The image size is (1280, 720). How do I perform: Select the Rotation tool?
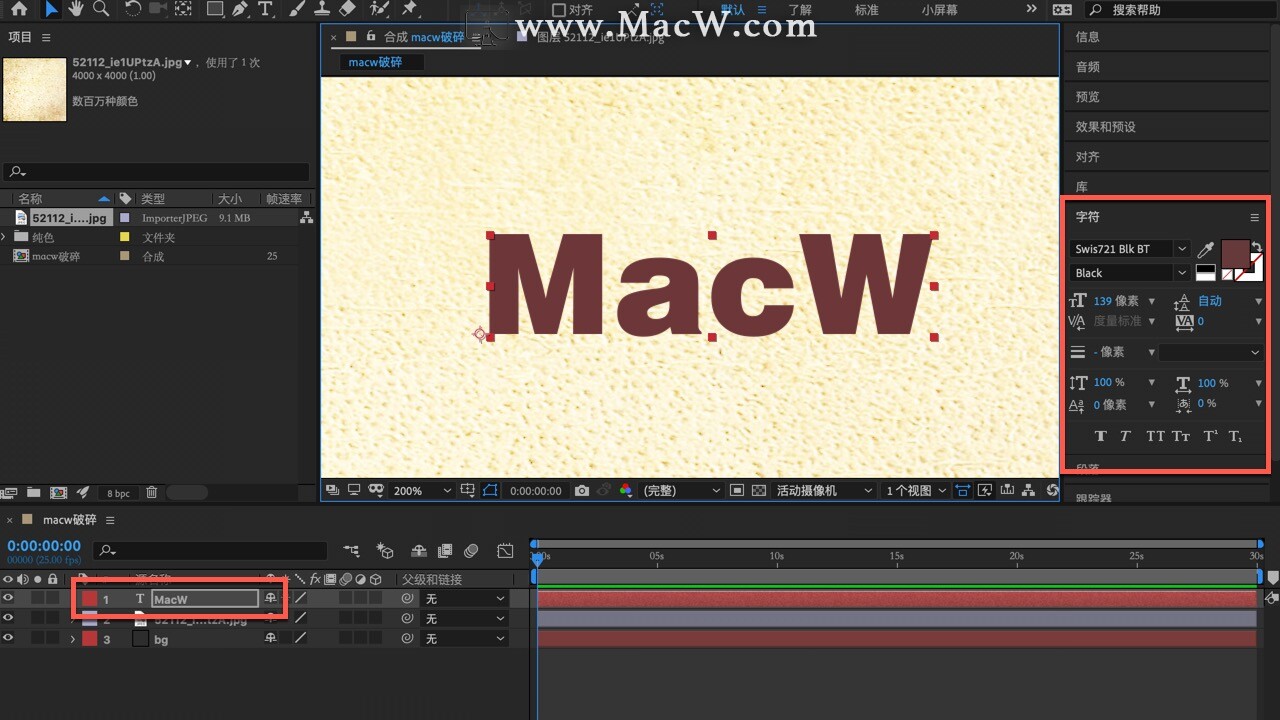[133, 9]
